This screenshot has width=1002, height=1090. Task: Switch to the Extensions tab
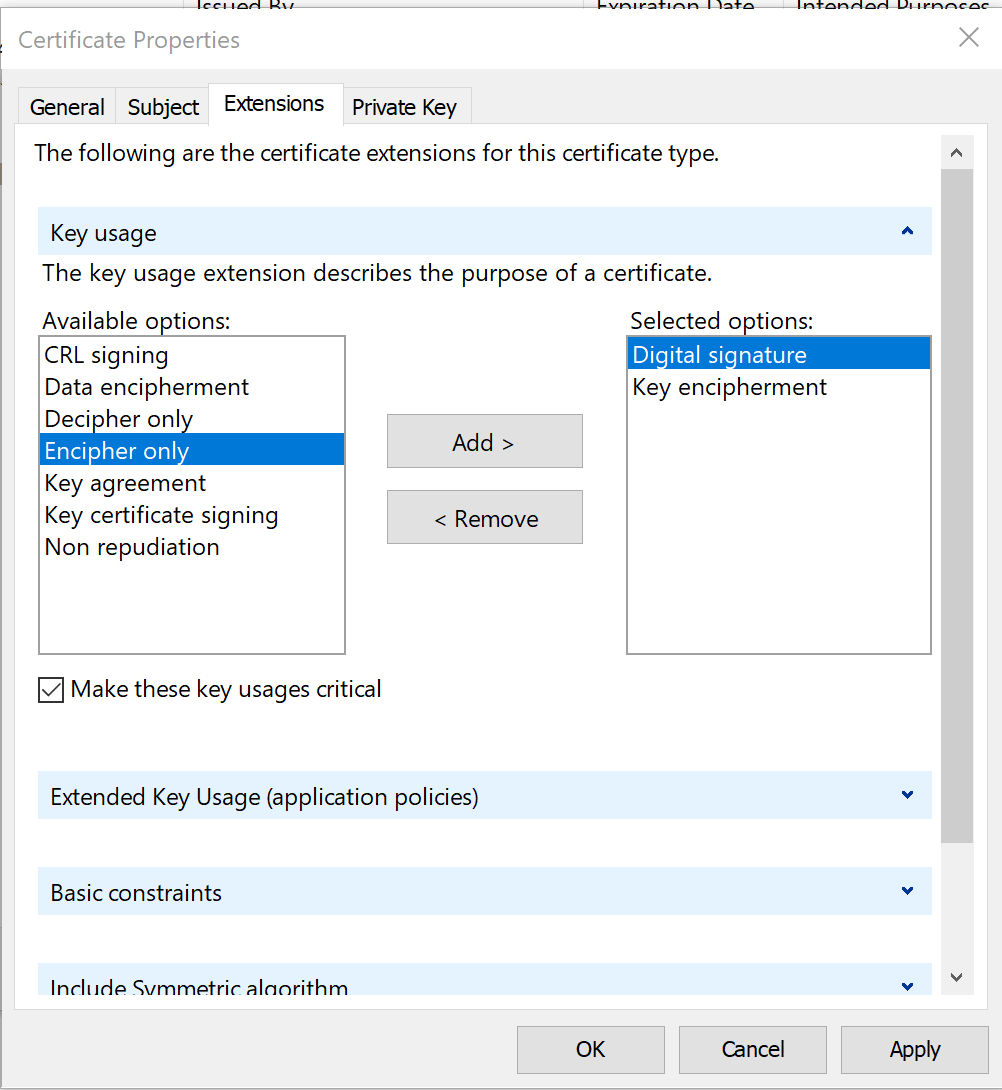click(275, 102)
